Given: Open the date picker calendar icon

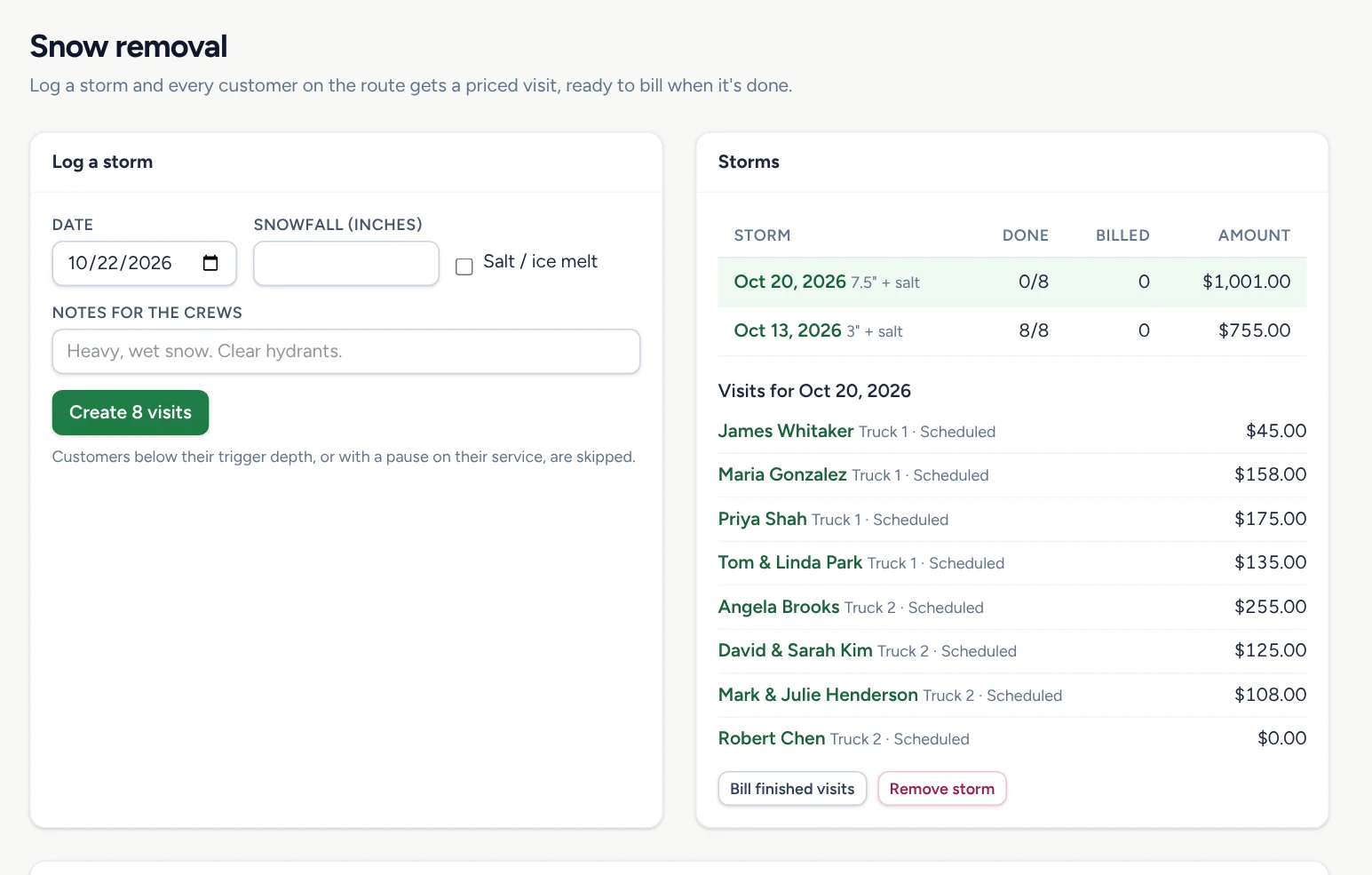Looking at the screenshot, I should (x=210, y=263).
